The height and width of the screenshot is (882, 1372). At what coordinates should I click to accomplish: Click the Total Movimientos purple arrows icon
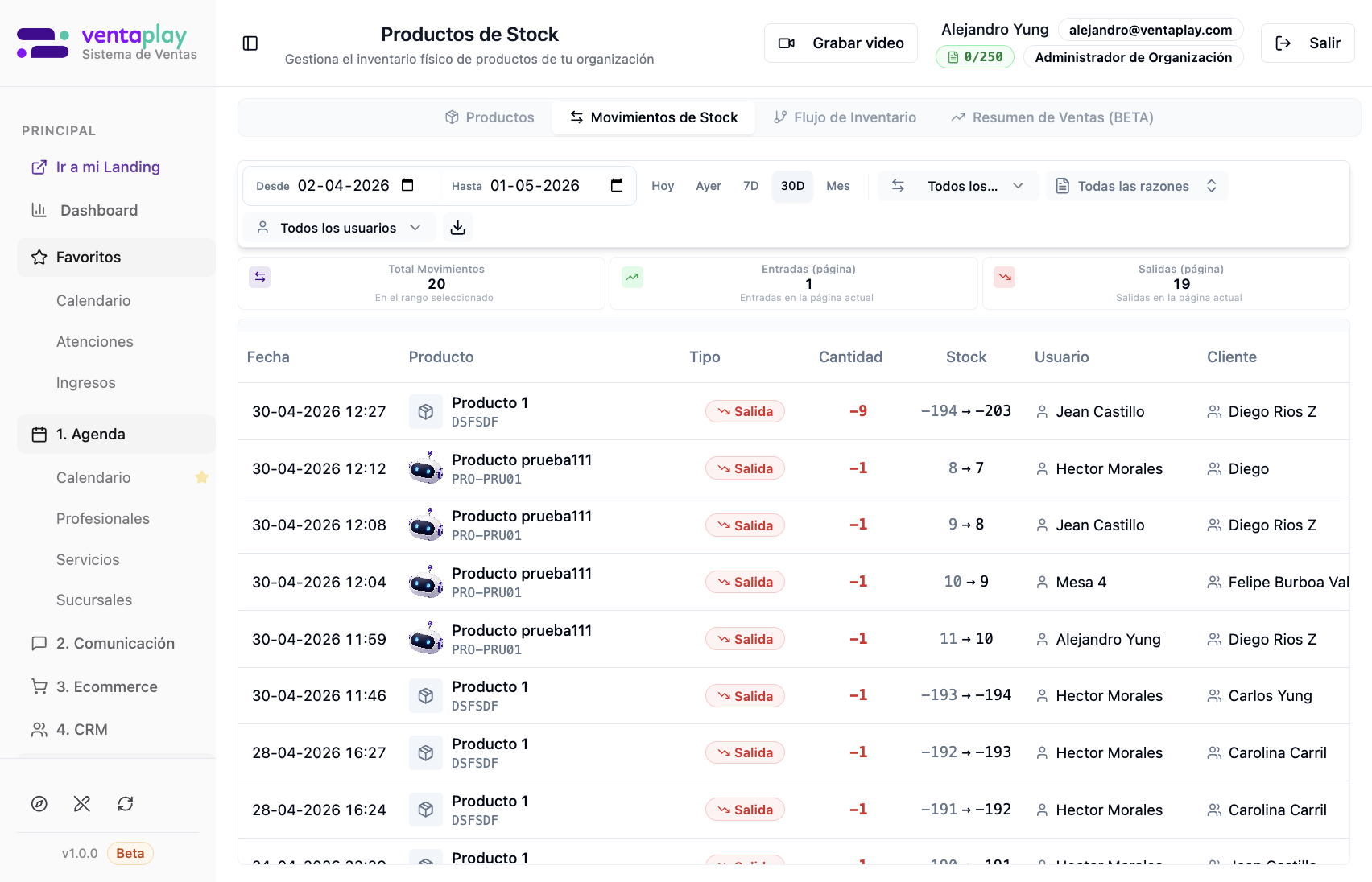click(x=260, y=277)
